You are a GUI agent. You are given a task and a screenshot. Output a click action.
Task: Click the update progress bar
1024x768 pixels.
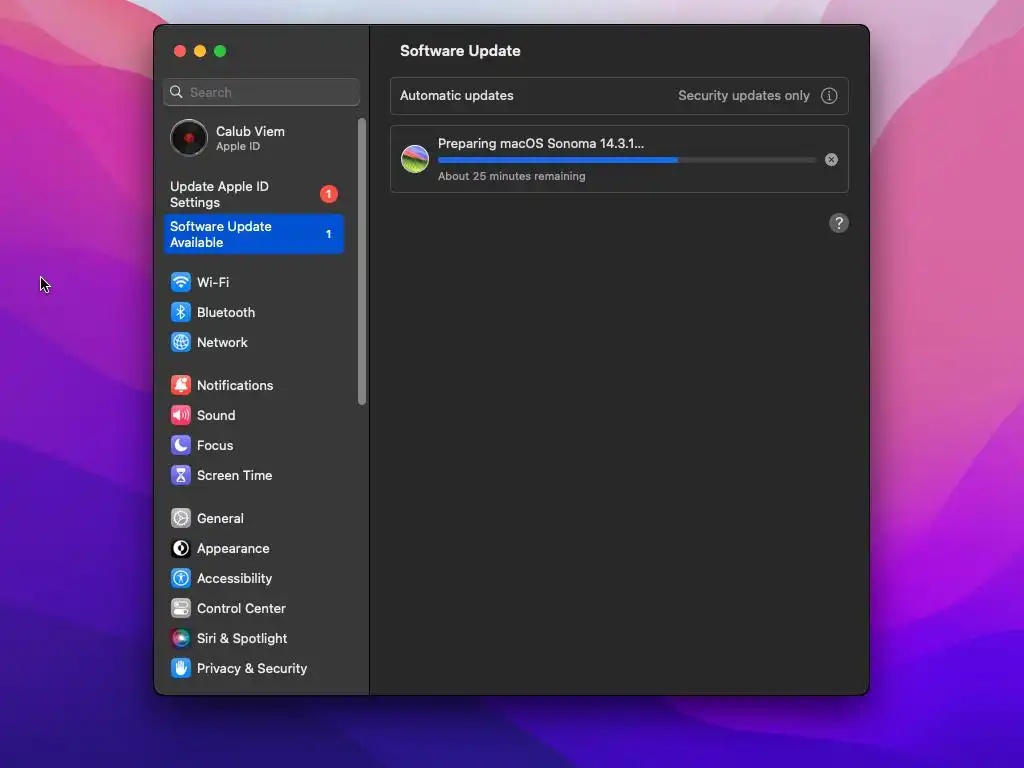(627, 160)
